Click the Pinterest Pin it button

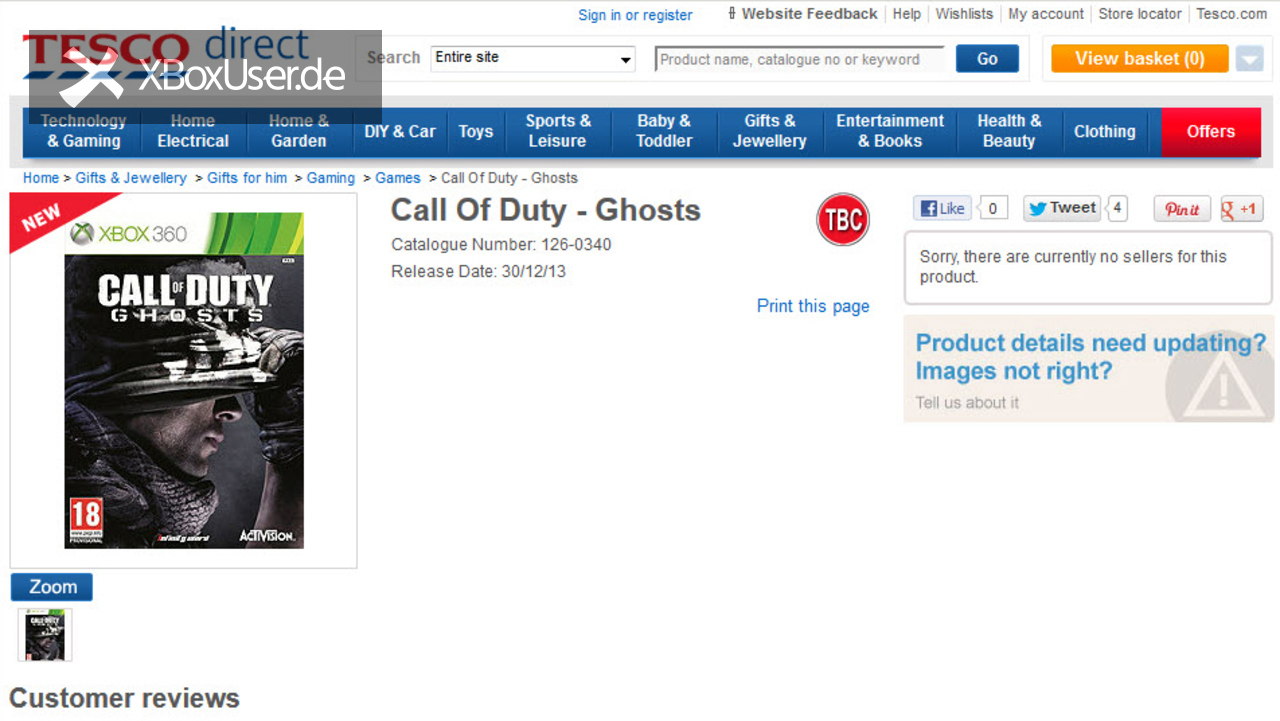click(x=1182, y=209)
